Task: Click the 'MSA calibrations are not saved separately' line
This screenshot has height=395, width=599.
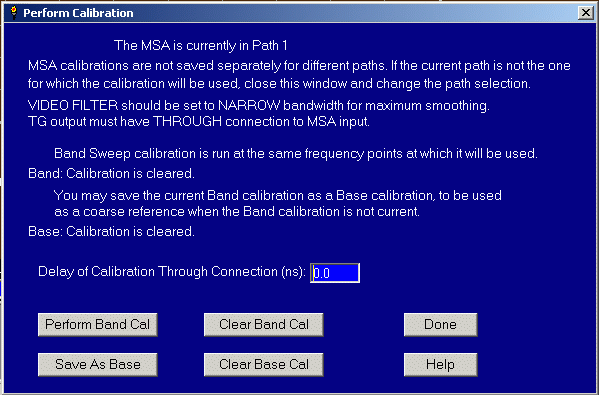Action: pyautogui.click(x=299, y=66)
